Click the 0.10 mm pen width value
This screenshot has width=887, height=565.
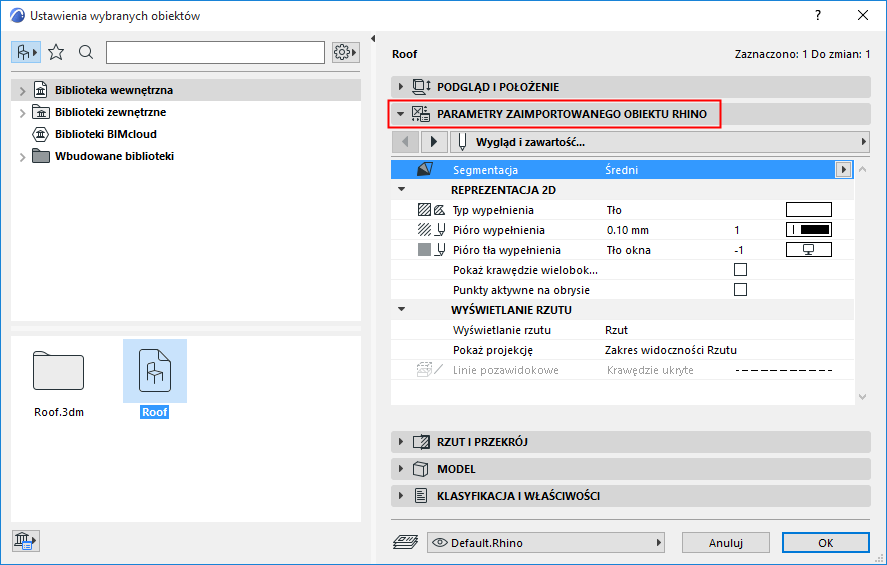click(628, 230)
